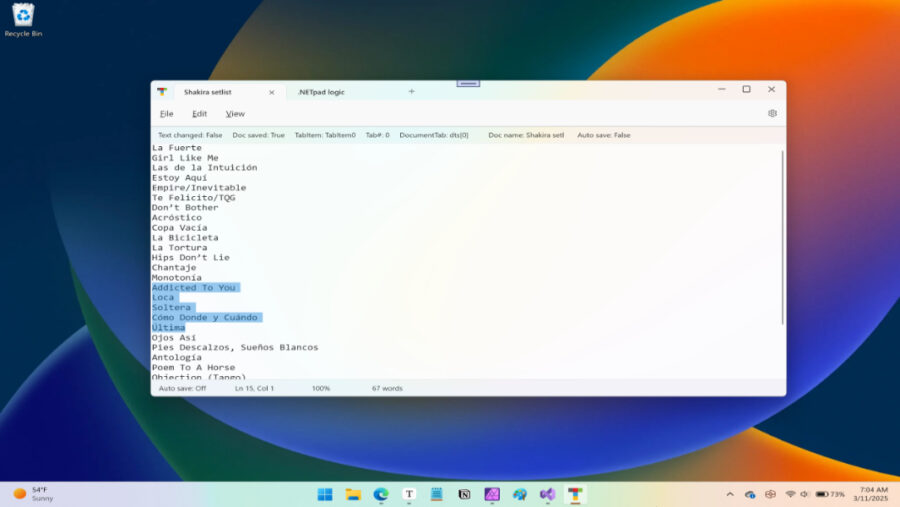Close the Shakira setlist tab
This screenshot has height=507, width=900.
271,92
